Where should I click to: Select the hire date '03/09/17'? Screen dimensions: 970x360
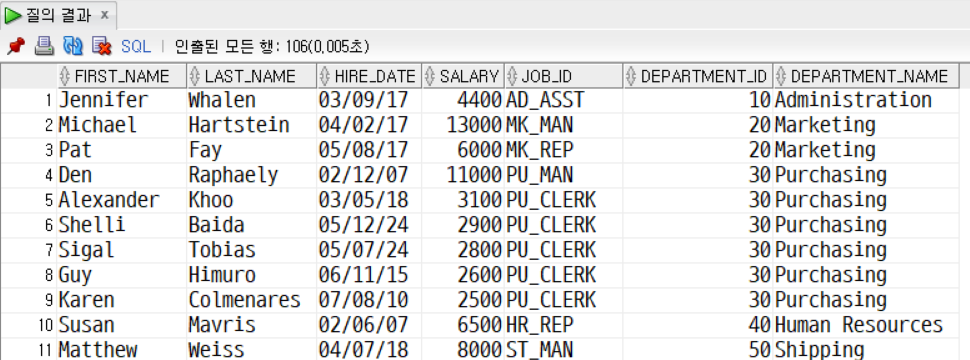(x=369, y=100)
